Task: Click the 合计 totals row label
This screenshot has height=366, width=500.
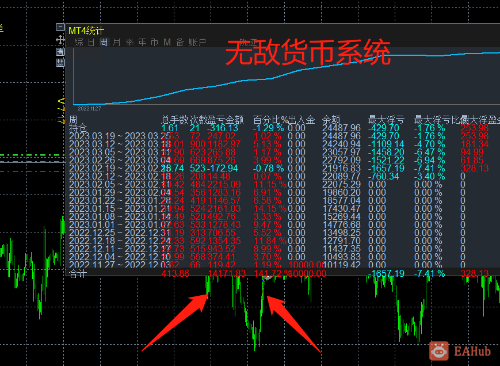Action: pos(78,273)
